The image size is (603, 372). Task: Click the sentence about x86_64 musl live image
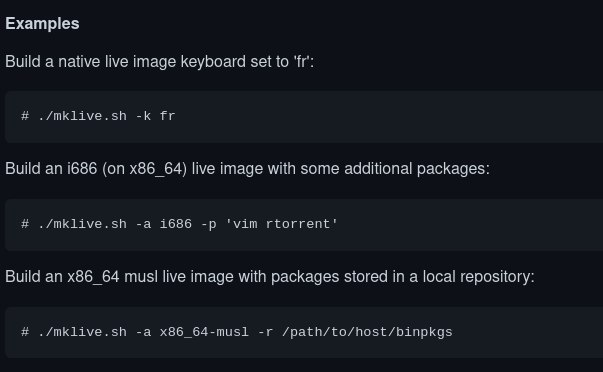tap(270, 277)
